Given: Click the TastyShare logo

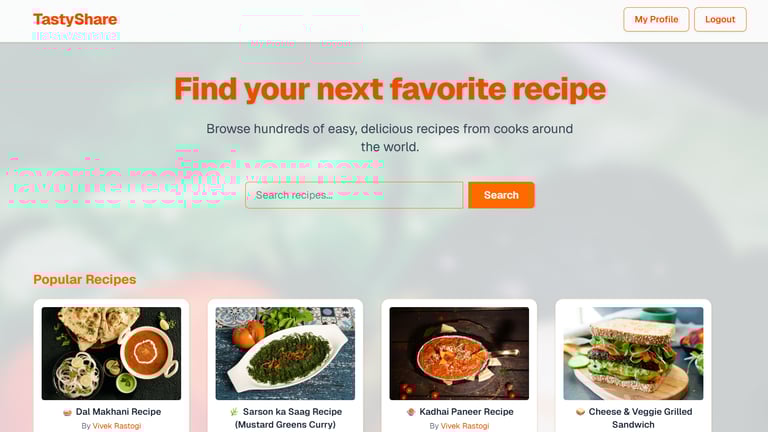Looking at the screenshot, I should click(x=75, y=20).
